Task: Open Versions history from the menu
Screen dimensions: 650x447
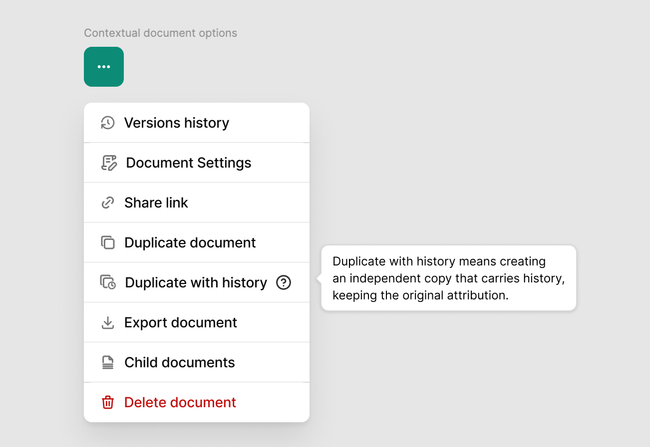Action: [176, 123]
